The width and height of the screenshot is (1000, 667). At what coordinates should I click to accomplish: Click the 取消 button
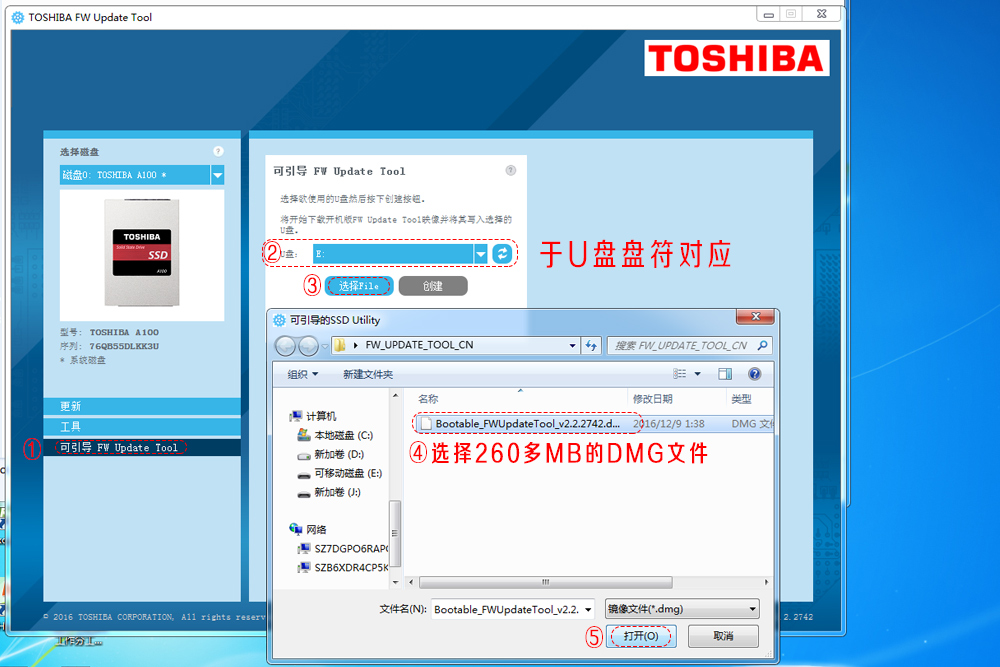(x=723, y=636)
